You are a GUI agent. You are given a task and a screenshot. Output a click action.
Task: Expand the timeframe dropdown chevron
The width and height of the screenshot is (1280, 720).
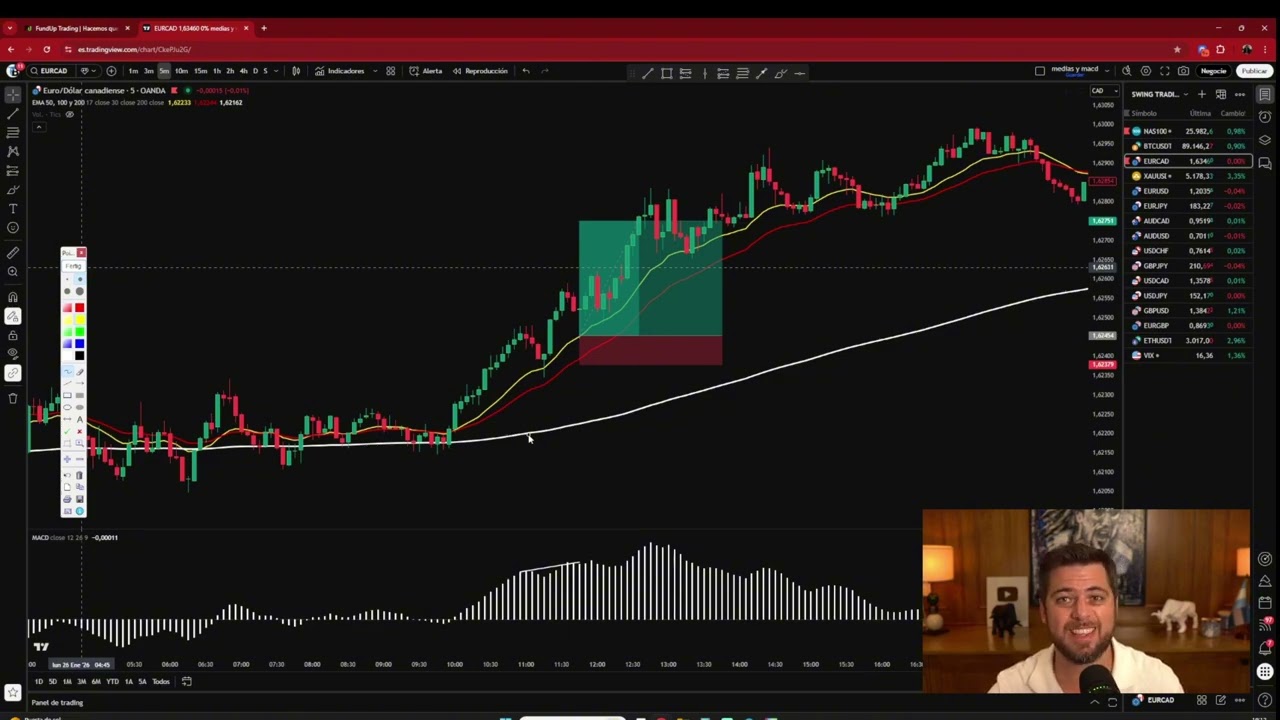(x=276, y=71)
